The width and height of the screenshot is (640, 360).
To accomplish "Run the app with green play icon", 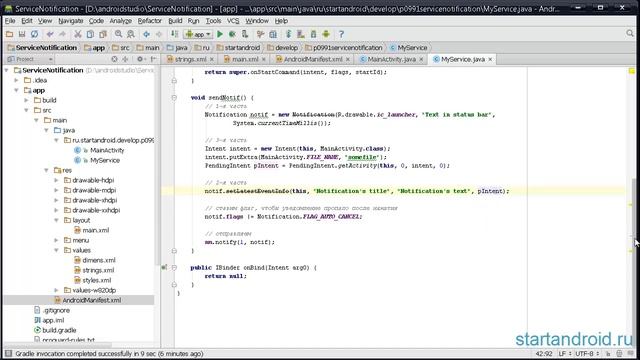I will coord(220,34).
